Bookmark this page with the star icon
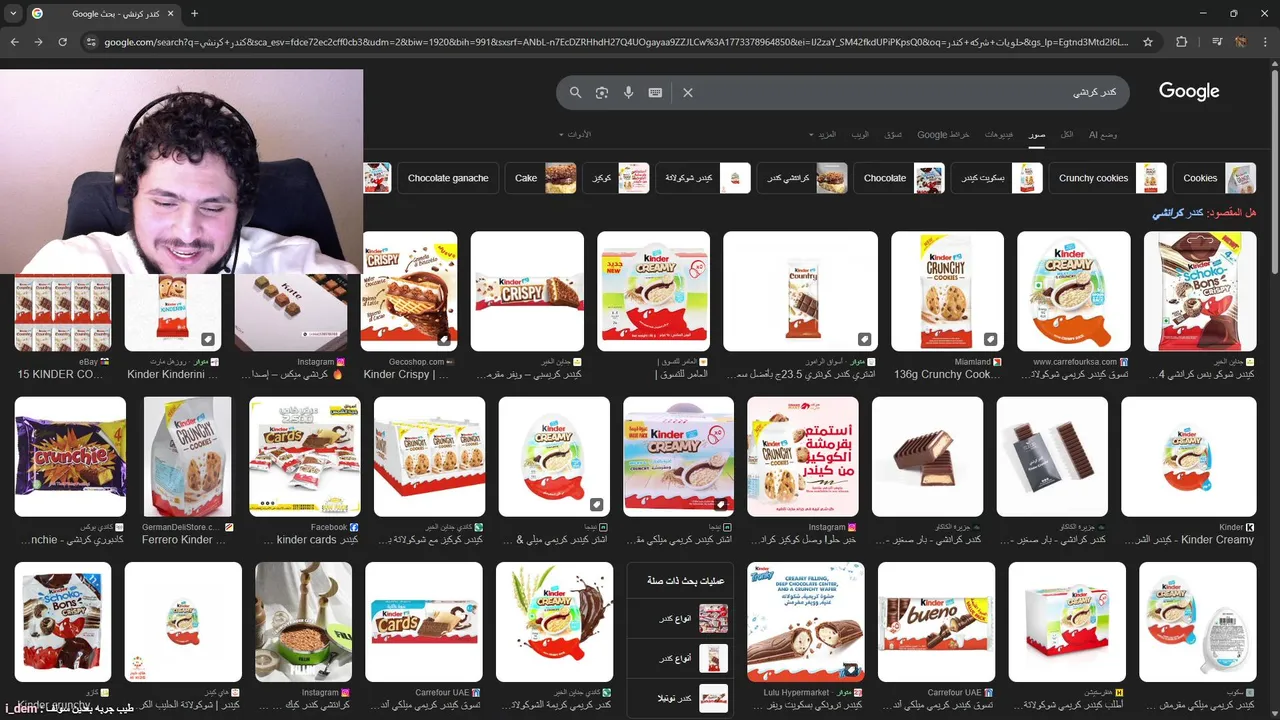Screen dimensions: 1280x720 point(1148,42)
